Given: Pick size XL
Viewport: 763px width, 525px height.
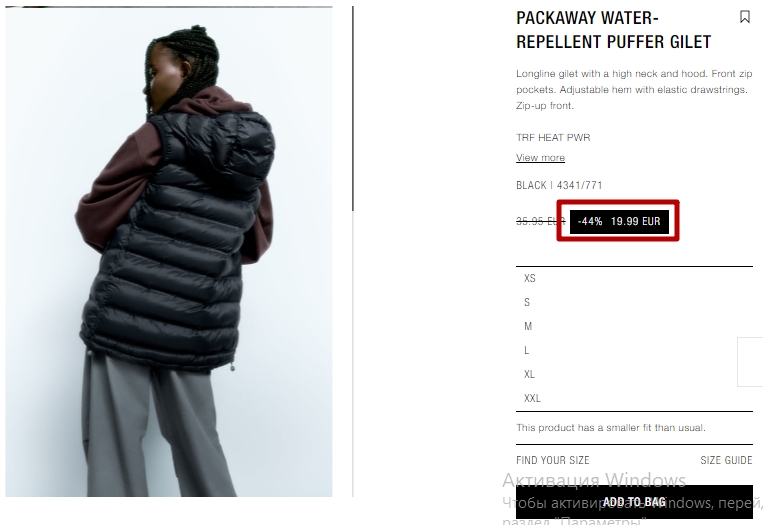Looking at the screenshot, I should tap(634, 374).
